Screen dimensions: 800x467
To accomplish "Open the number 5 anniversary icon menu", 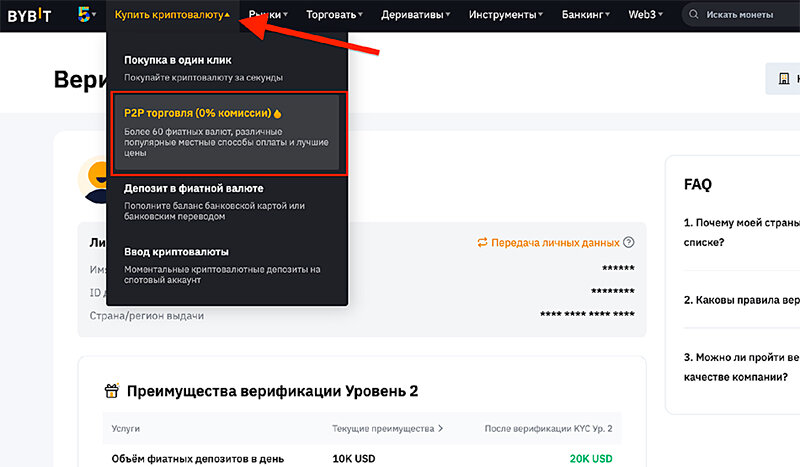I will (87, 14).
